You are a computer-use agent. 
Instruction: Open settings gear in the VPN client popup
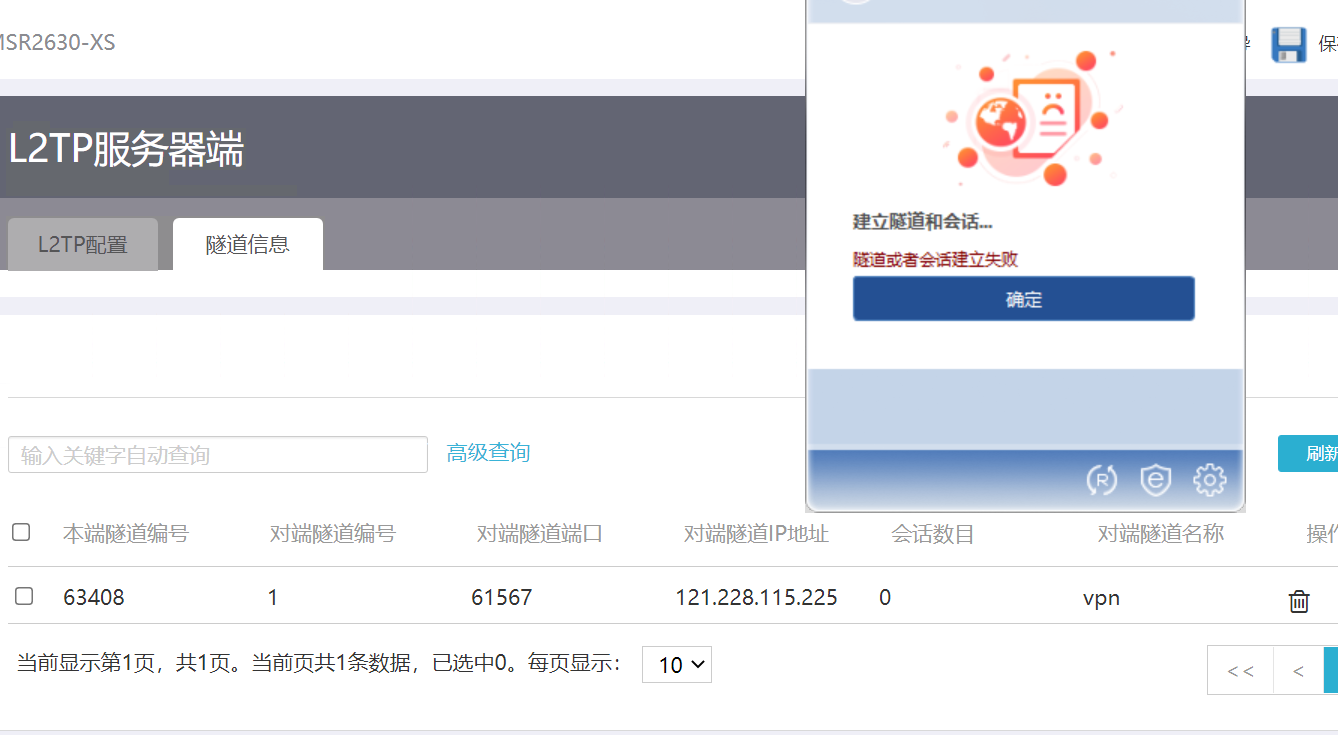pyautogui.click(x=1210, y=480)
